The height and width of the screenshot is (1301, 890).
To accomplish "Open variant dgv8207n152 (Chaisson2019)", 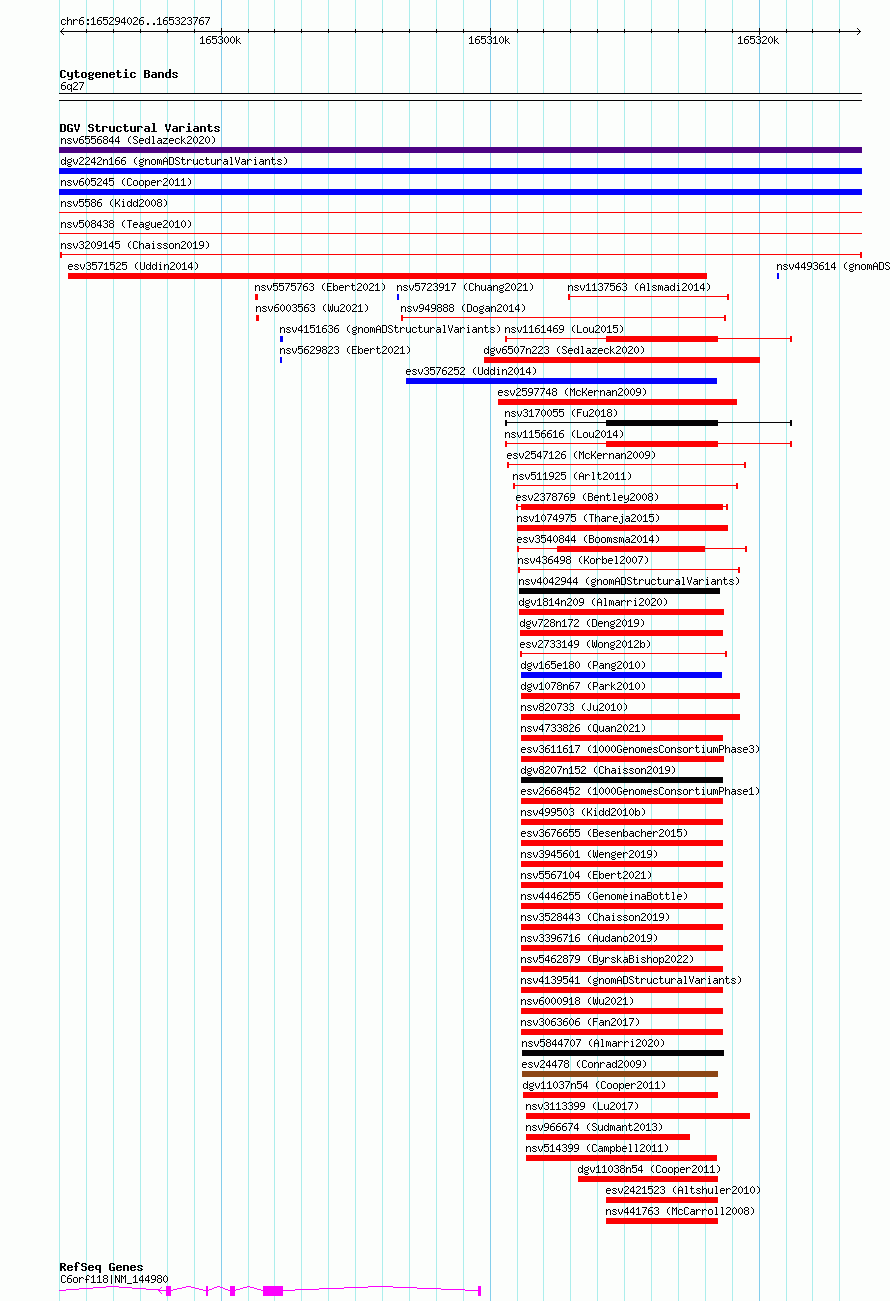I will (598, 770).
